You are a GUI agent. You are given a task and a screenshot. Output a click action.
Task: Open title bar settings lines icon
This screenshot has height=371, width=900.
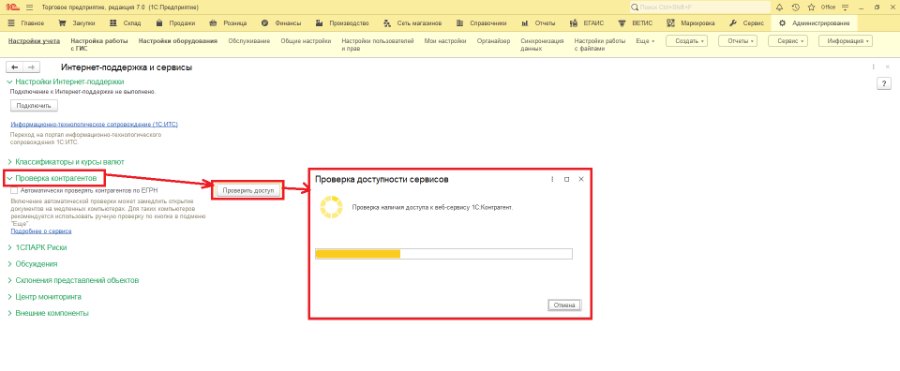pyautogui.click(x=846, y=7)
